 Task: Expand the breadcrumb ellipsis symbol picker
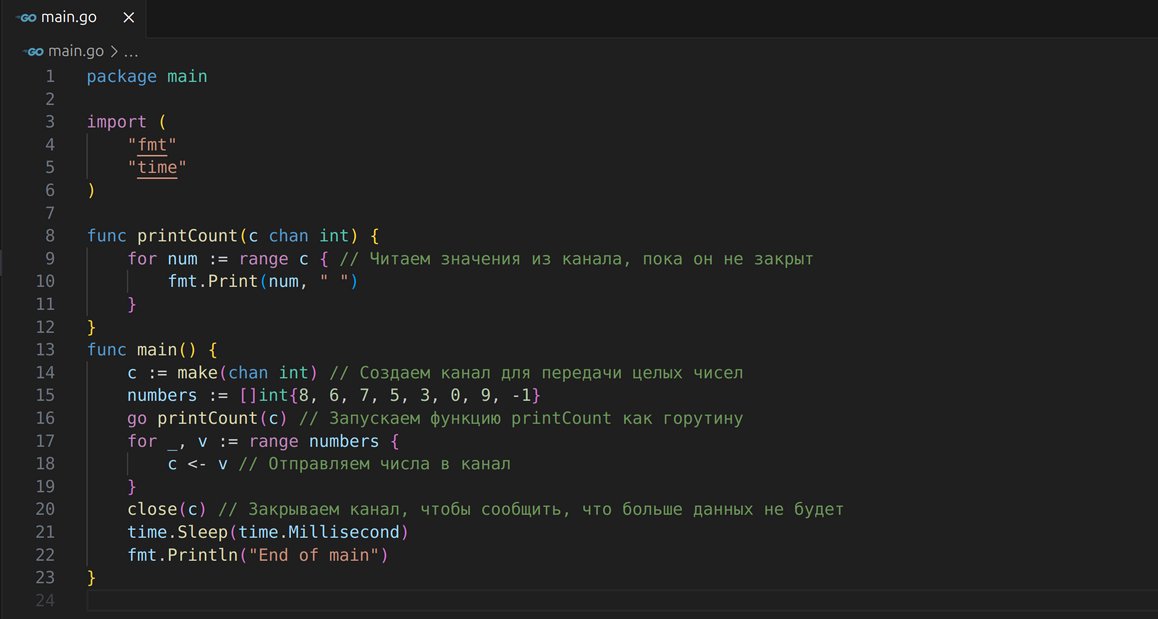click(131, 51)
